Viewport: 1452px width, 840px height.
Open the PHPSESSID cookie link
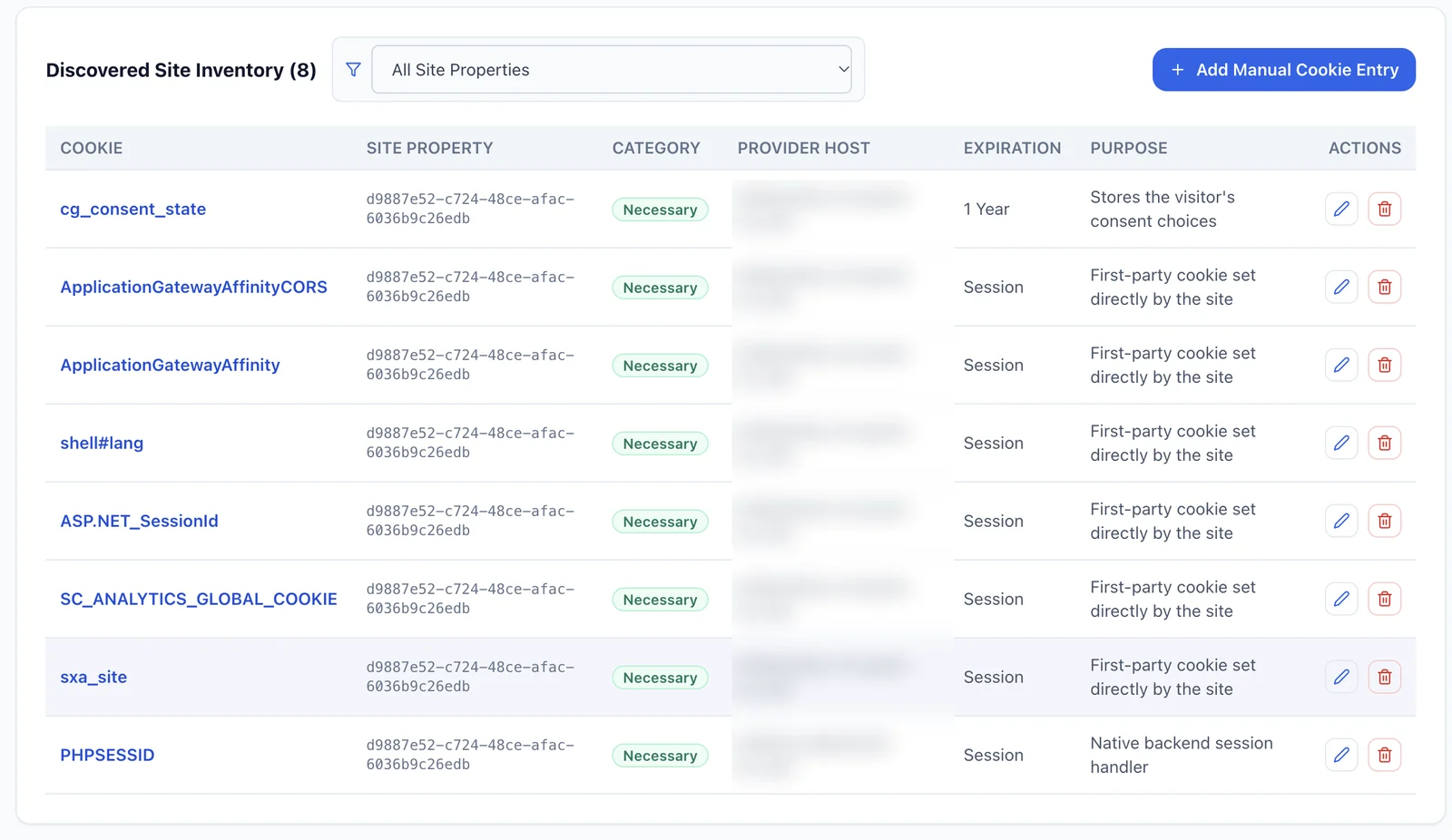coord(107,755)
